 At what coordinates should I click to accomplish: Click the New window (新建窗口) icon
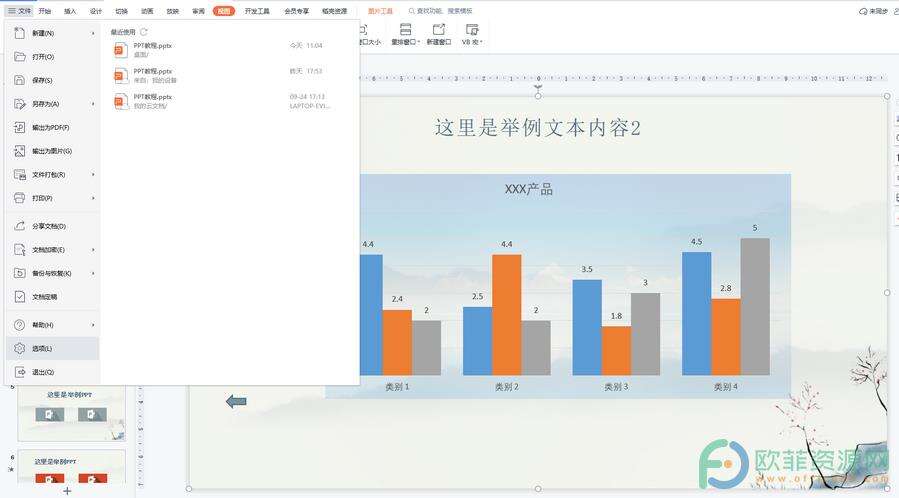click(439, 29)
